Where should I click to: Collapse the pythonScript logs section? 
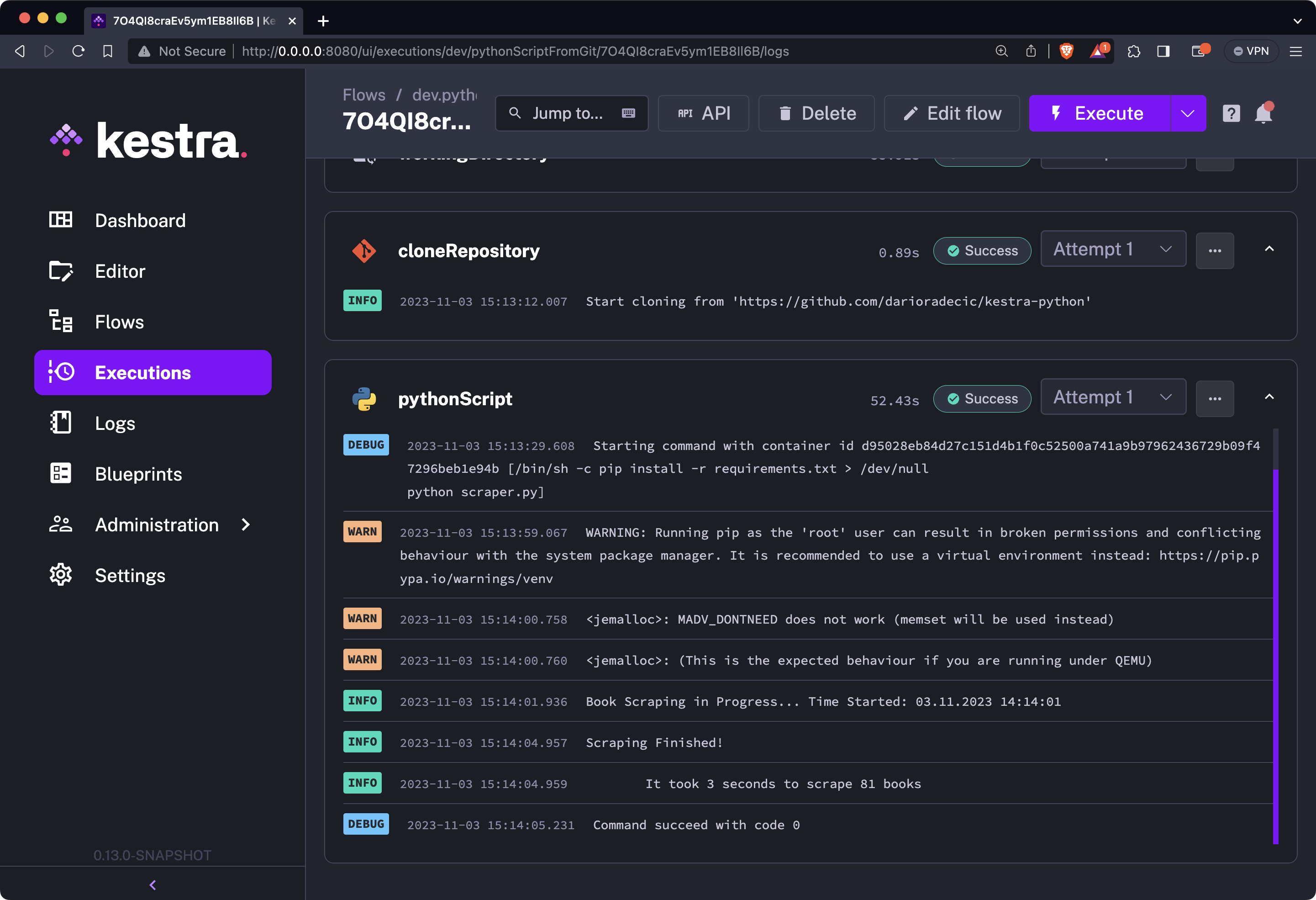tap(1269, 397)
